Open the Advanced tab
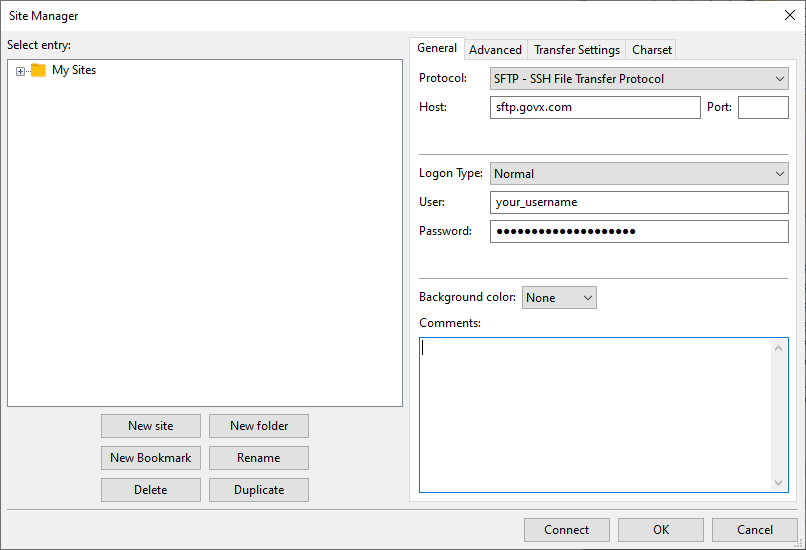Screen dimensions: 806x550 496,50
